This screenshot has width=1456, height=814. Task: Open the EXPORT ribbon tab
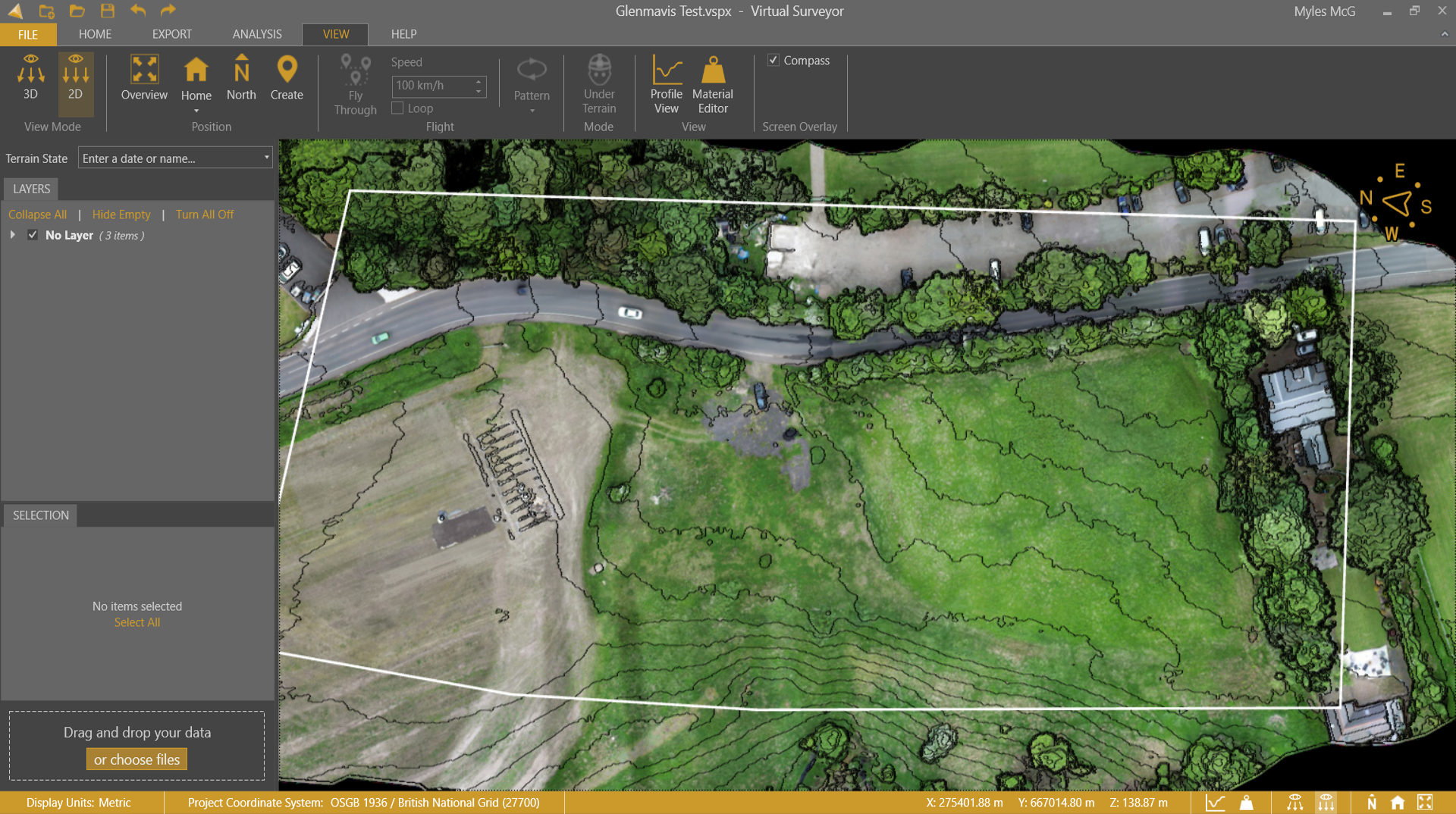[x=171, y=34]
